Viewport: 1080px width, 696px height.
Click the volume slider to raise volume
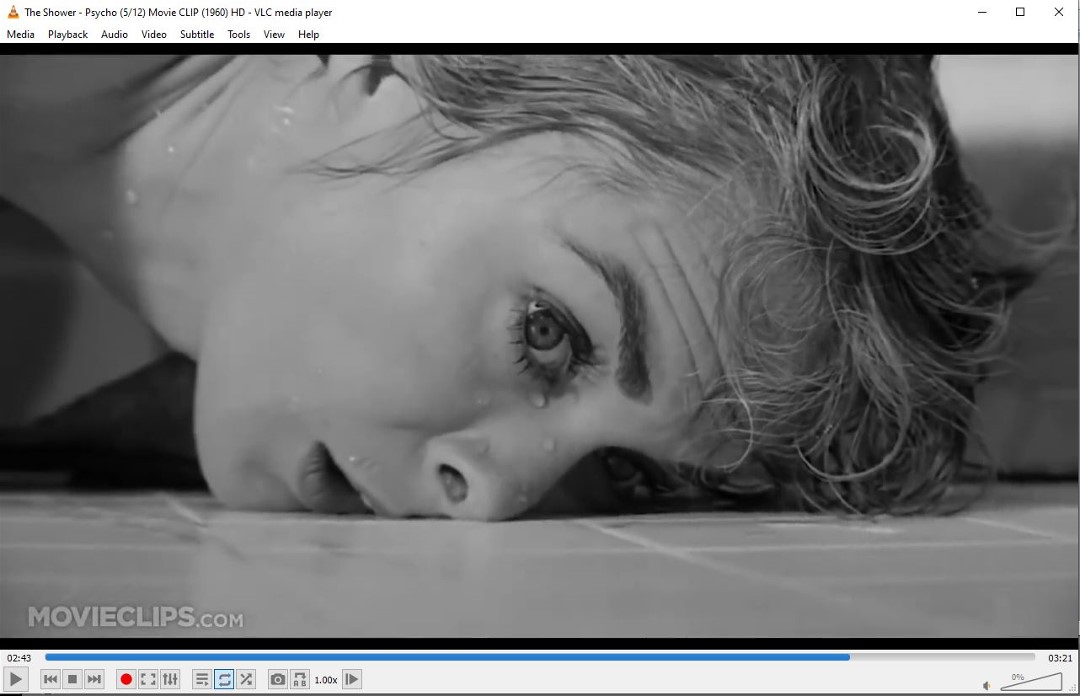pyautogui.click(x=1031, y=681)
